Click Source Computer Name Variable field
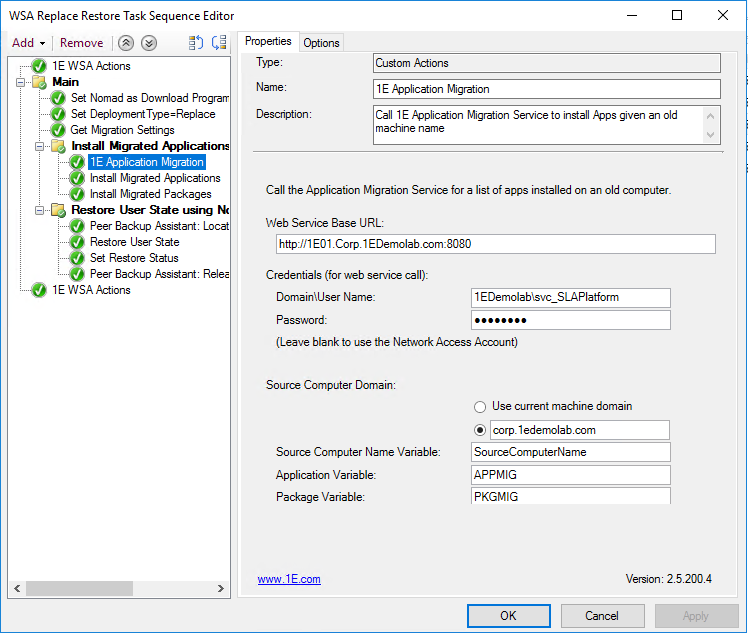Screen dimensions: 748x634 571,452
